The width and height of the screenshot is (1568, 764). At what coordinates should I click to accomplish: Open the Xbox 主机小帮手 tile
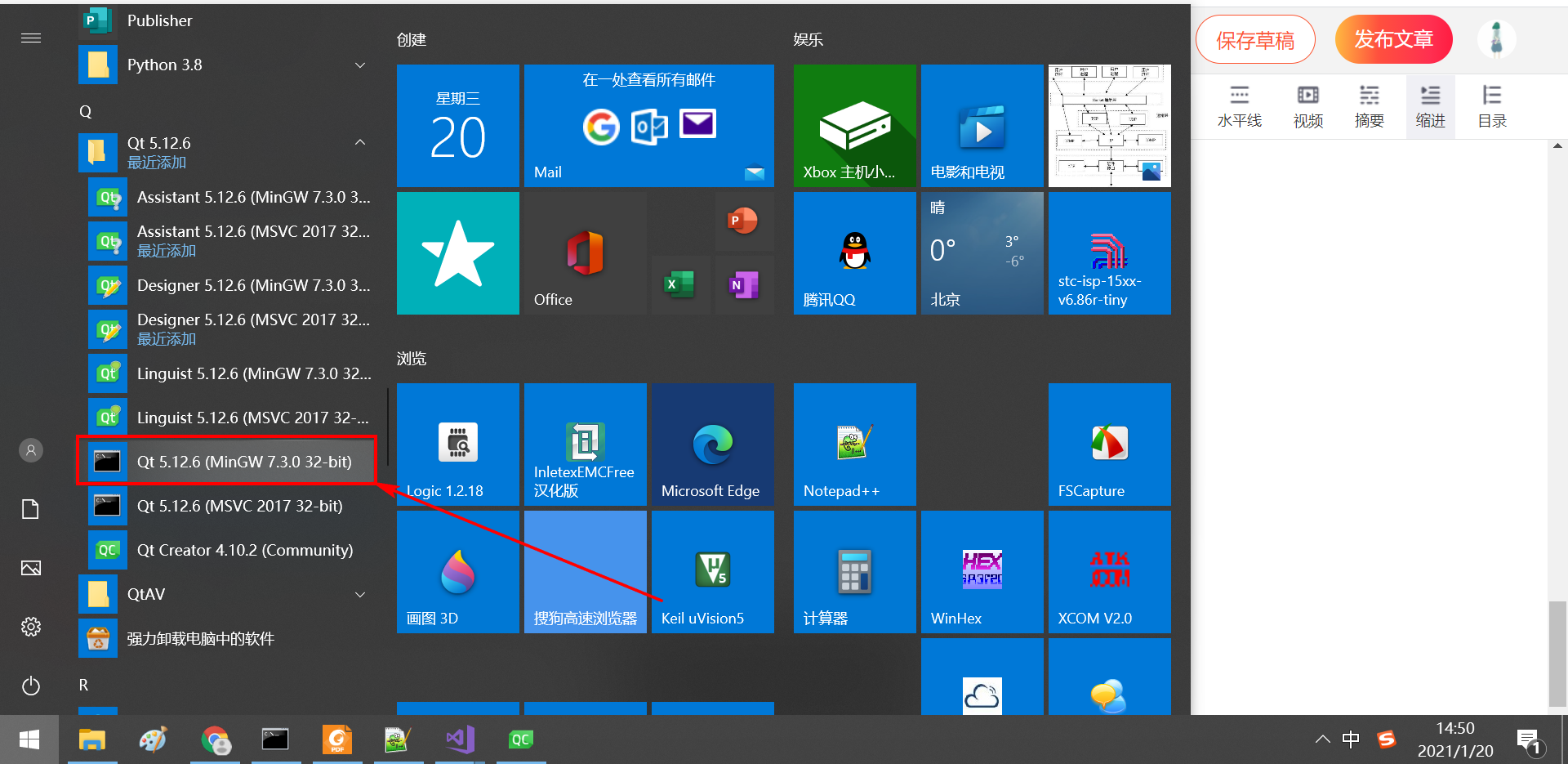point(855,126)
